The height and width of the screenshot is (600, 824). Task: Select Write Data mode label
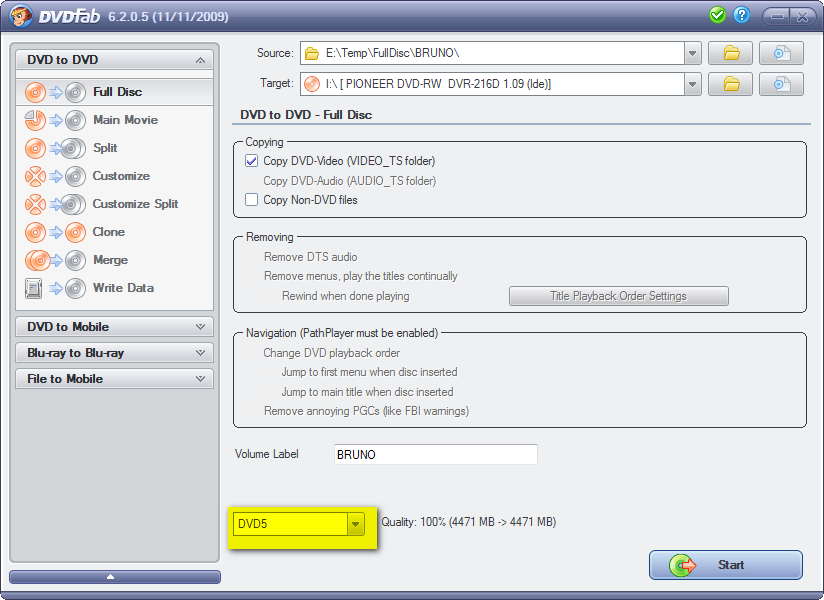(123, 288)
